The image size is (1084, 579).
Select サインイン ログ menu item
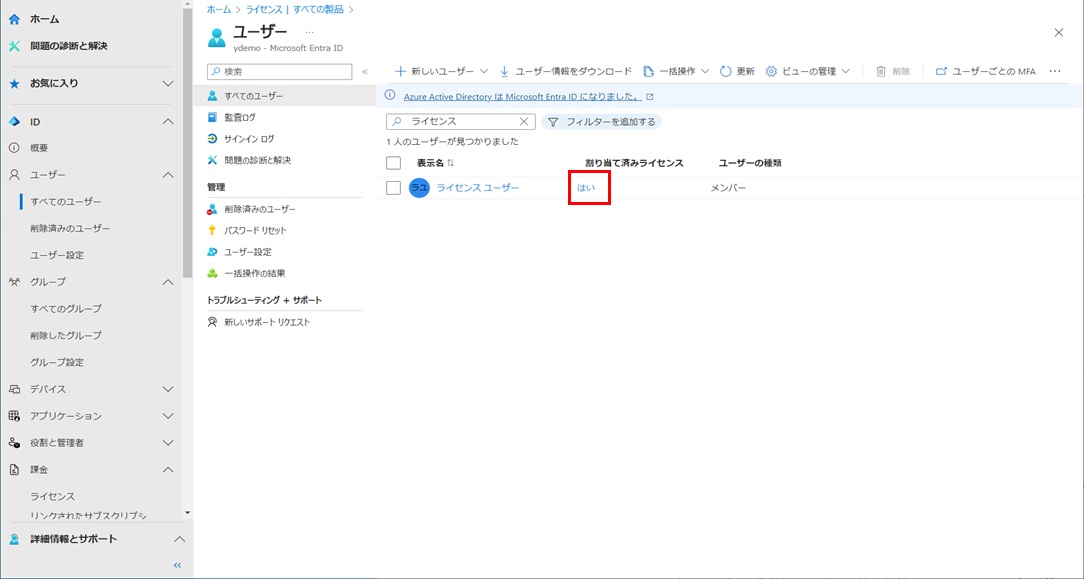[248, 139]
